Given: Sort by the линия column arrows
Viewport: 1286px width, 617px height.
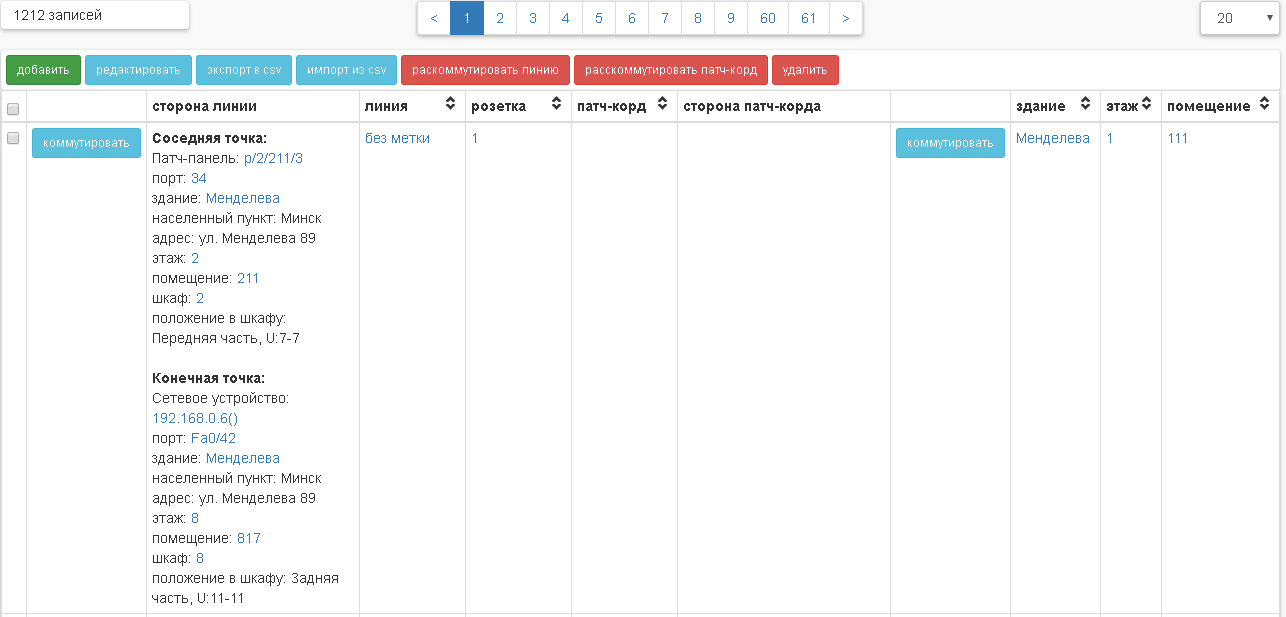Looking at the screenshot, I should point(450,105).
